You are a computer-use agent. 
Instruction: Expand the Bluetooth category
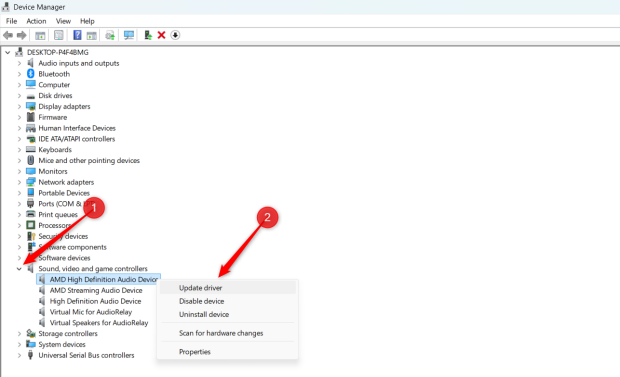[19, 74]
